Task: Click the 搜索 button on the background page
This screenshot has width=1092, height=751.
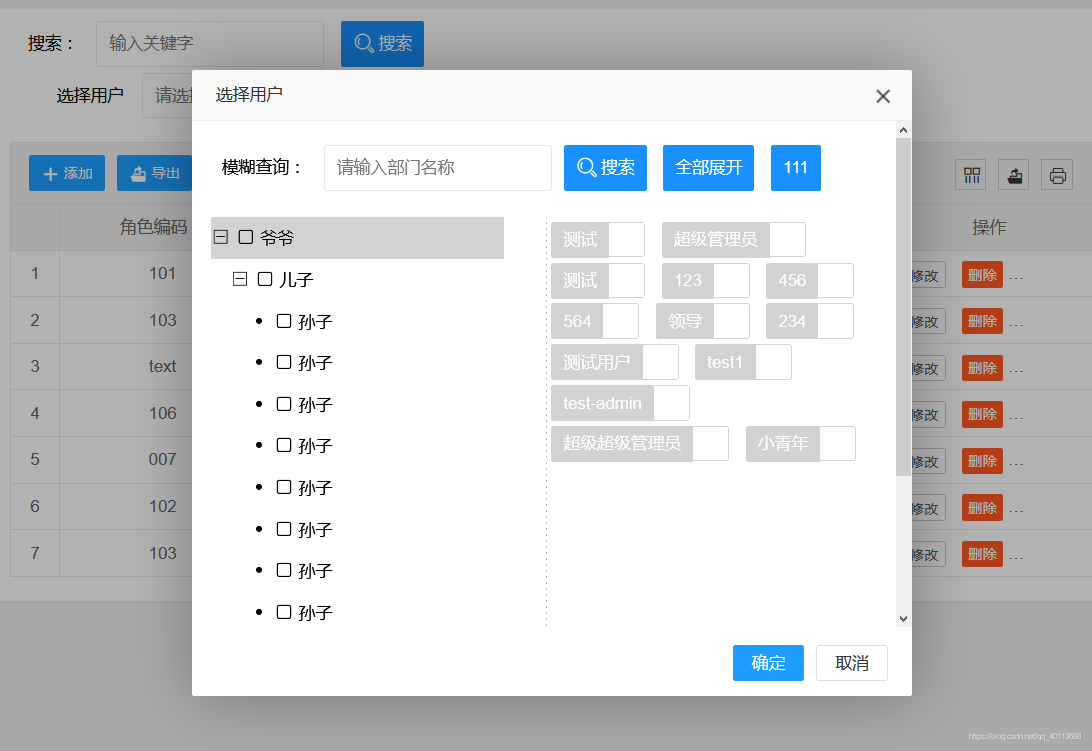Action: [x=382, y=44]
